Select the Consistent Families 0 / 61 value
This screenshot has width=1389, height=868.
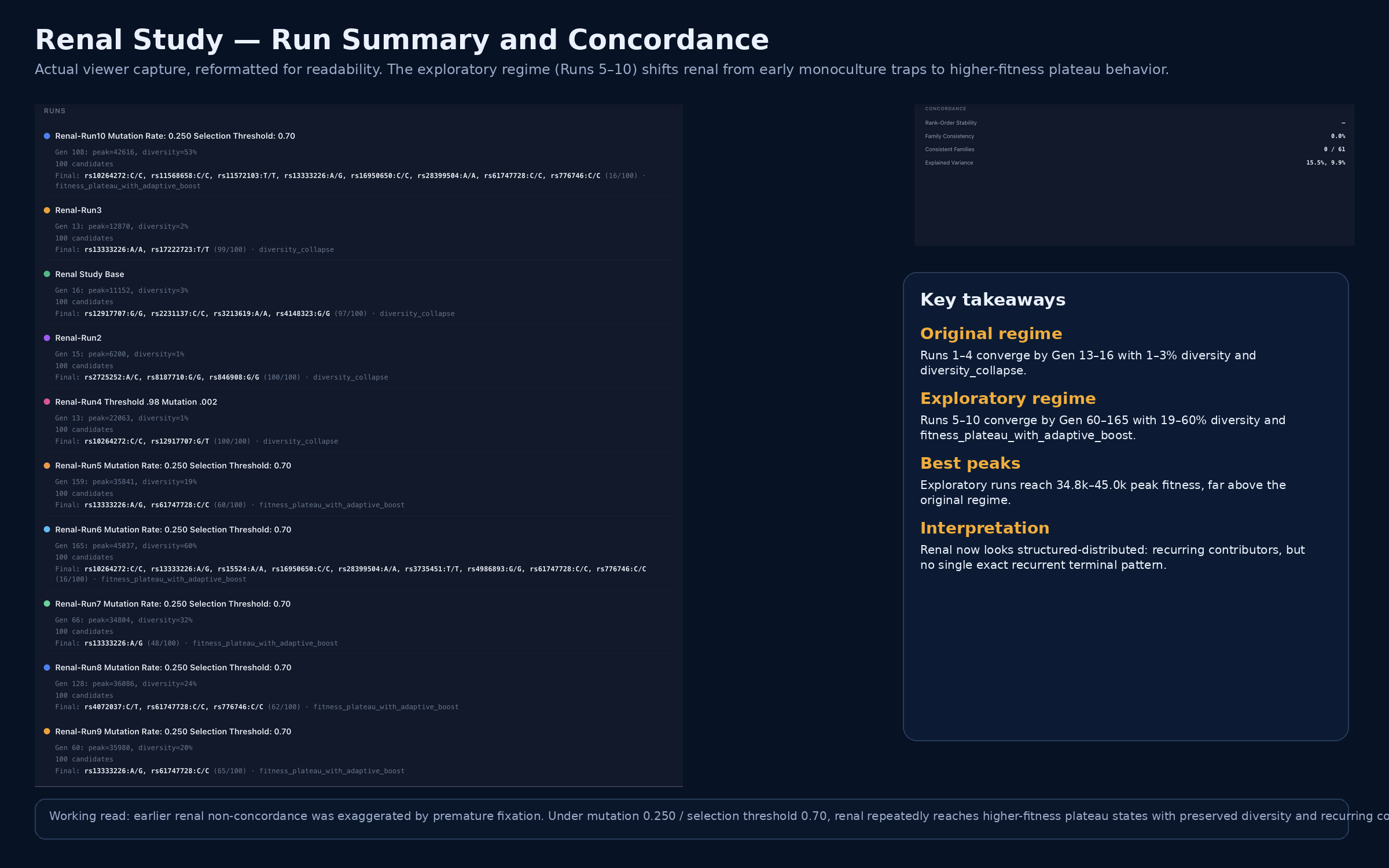[1334, 149]
